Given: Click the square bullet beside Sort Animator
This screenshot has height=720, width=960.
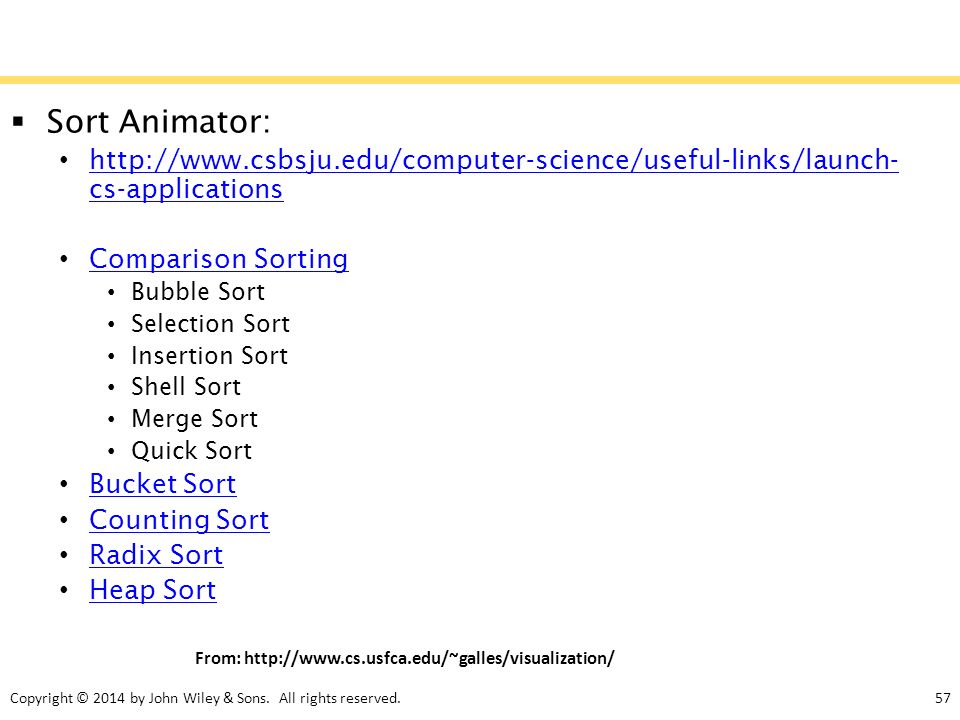Looking at the screenshot, I should click(18, 121).
